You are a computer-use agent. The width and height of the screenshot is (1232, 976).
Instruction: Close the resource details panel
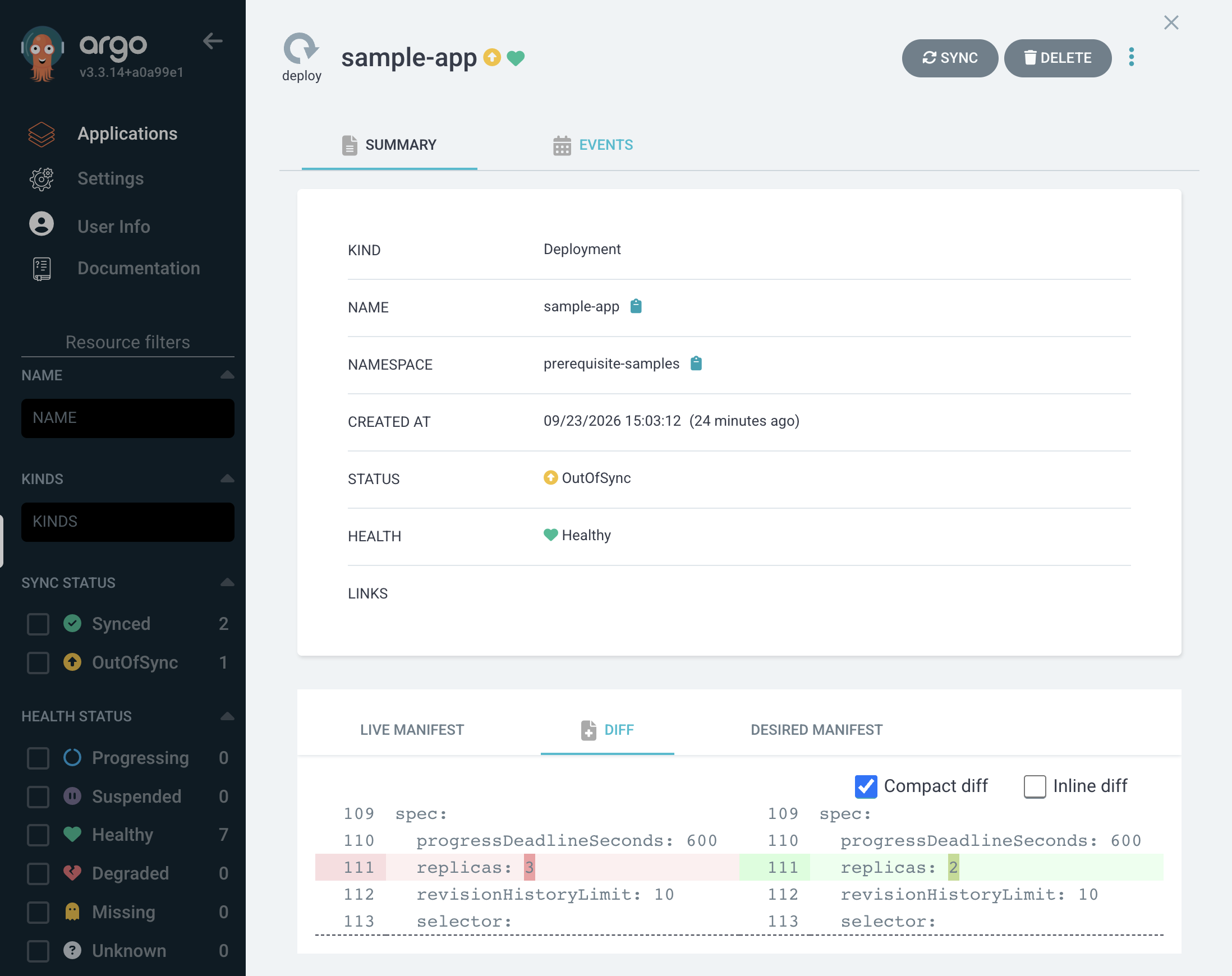[1171, 23]
